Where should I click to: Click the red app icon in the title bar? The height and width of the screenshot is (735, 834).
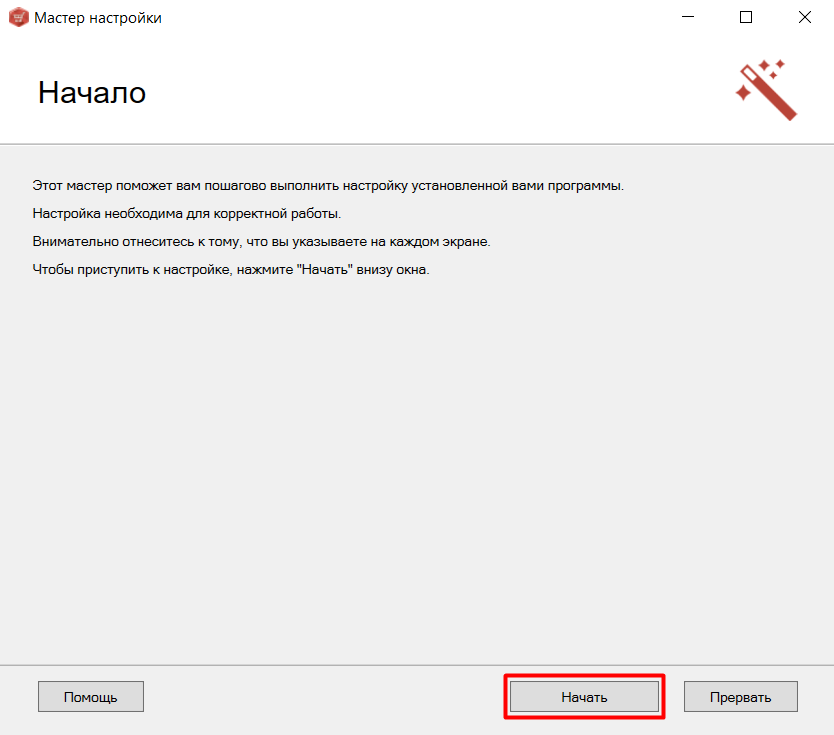click(19, 18)
